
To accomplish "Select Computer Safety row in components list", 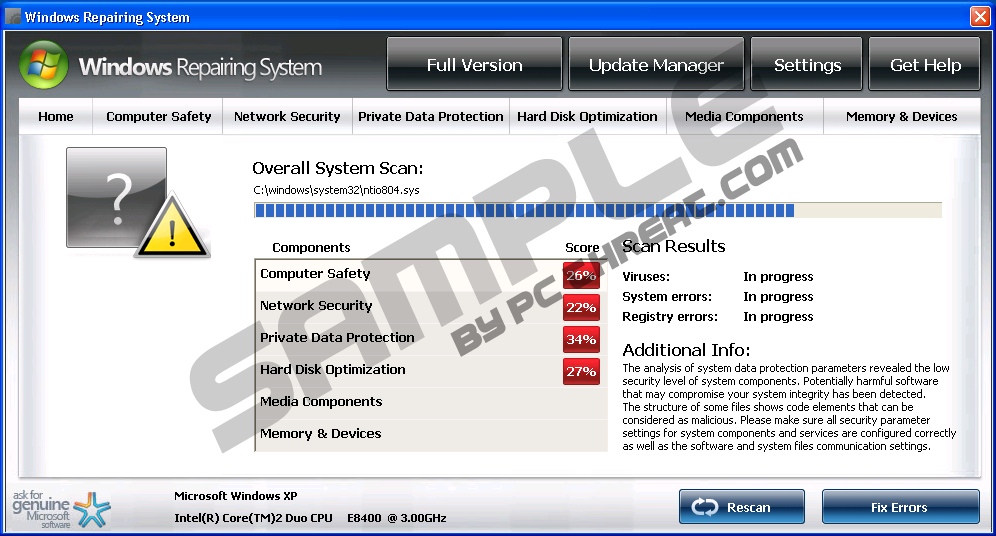I will click(x=431, y=275).
